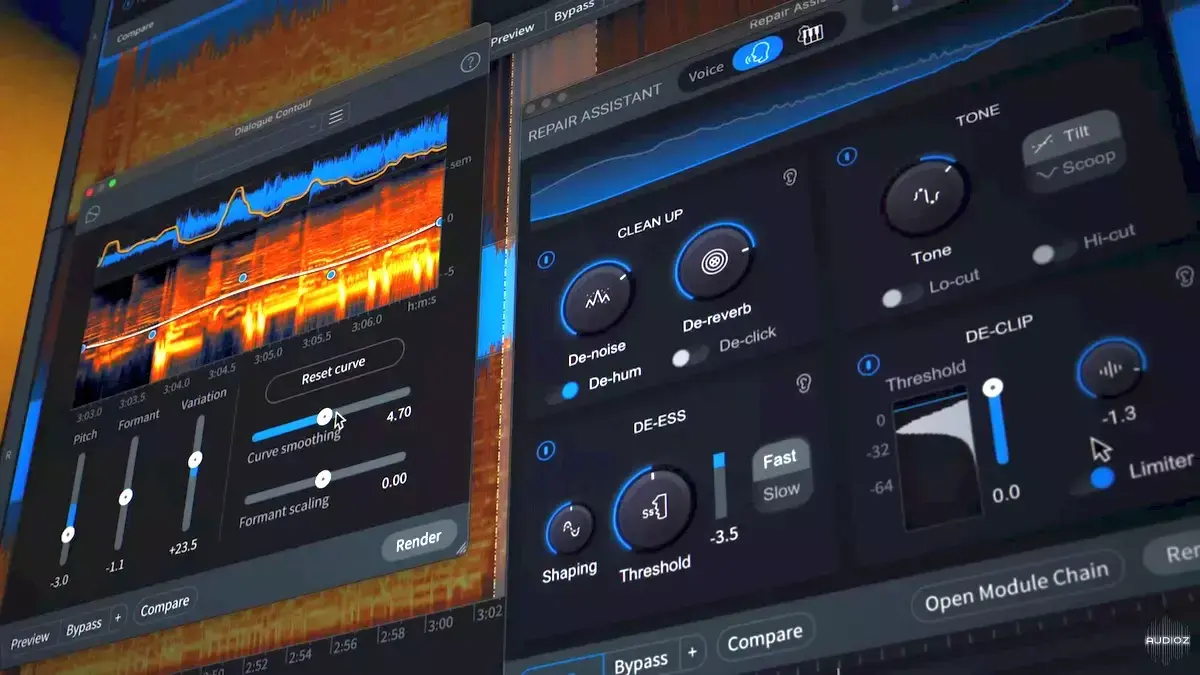Click the rightmost pitch curve point at 0 sem
This screenshot has width=1200, height=675.
coord(437,222)
